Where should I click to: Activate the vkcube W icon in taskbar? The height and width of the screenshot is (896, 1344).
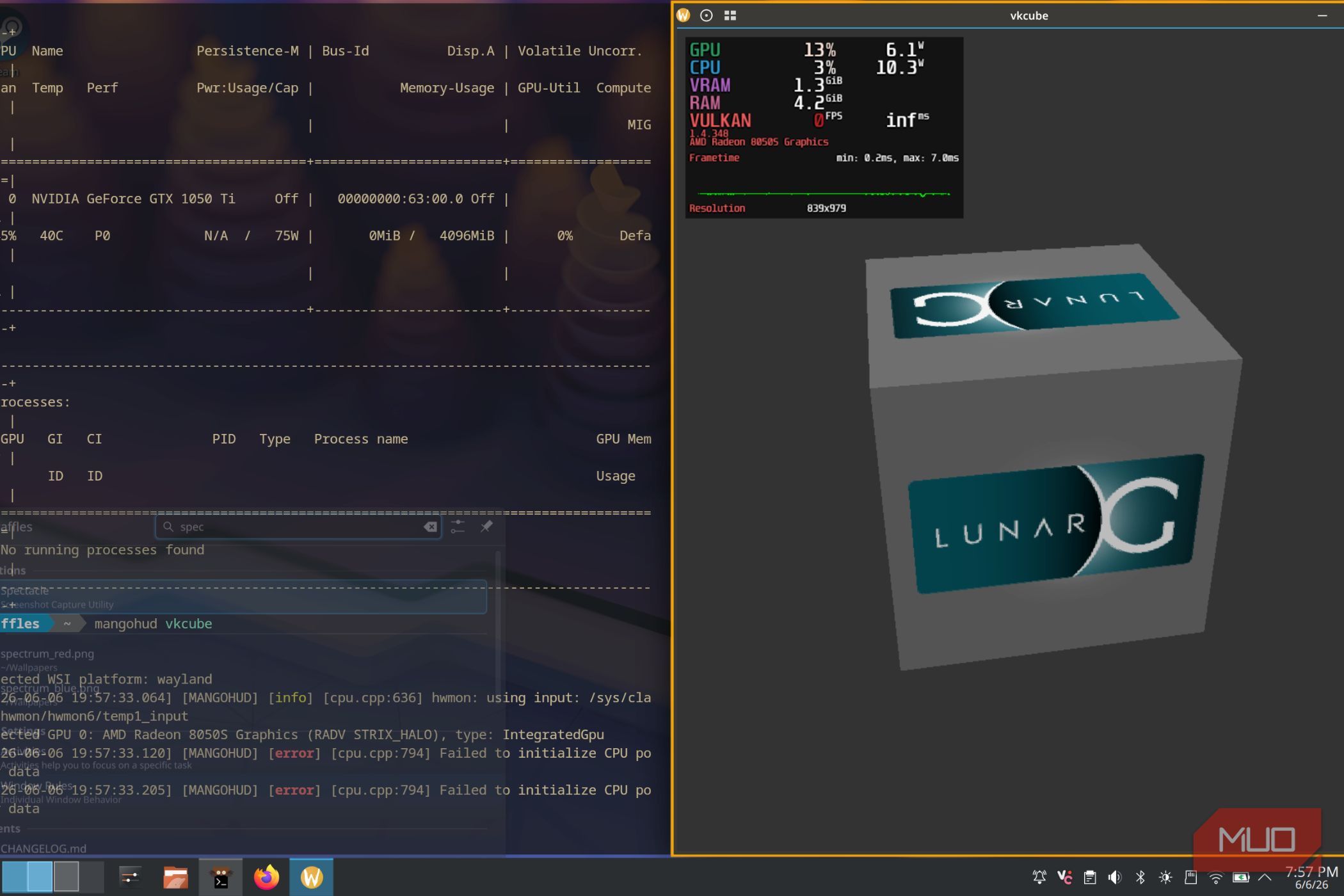click(312, 877)
